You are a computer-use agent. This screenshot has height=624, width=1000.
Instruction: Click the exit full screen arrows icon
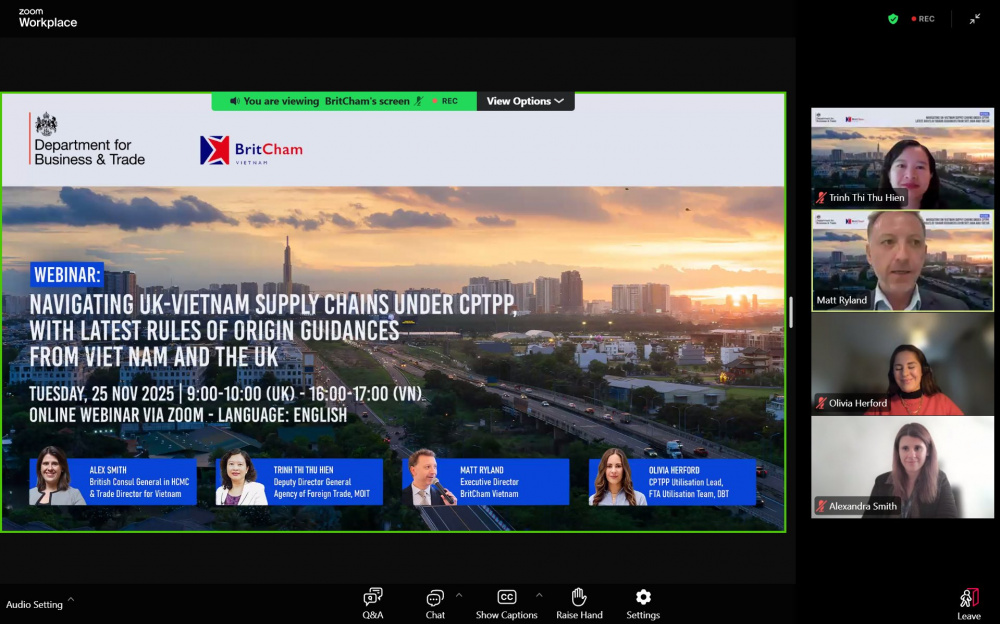975,19
